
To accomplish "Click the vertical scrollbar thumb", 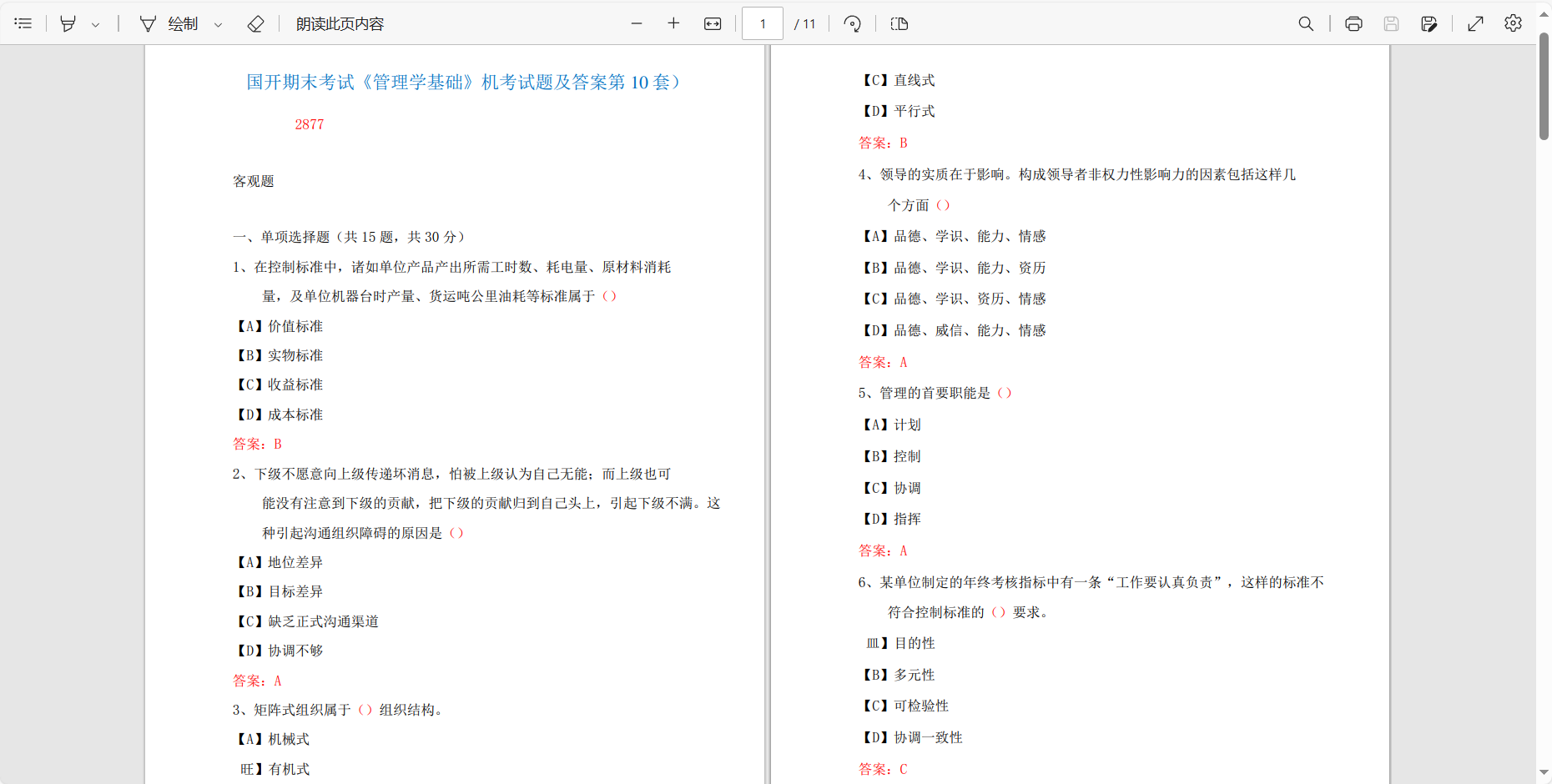I will pos(1544,85).
